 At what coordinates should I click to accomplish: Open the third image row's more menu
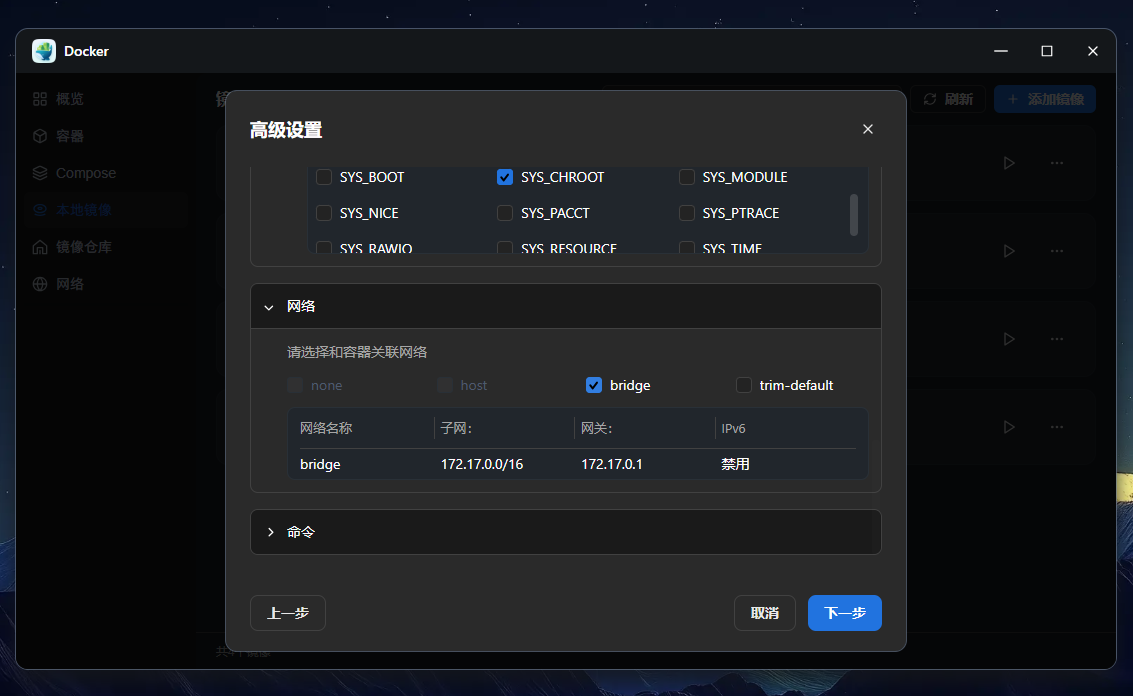click(1057, 339)
